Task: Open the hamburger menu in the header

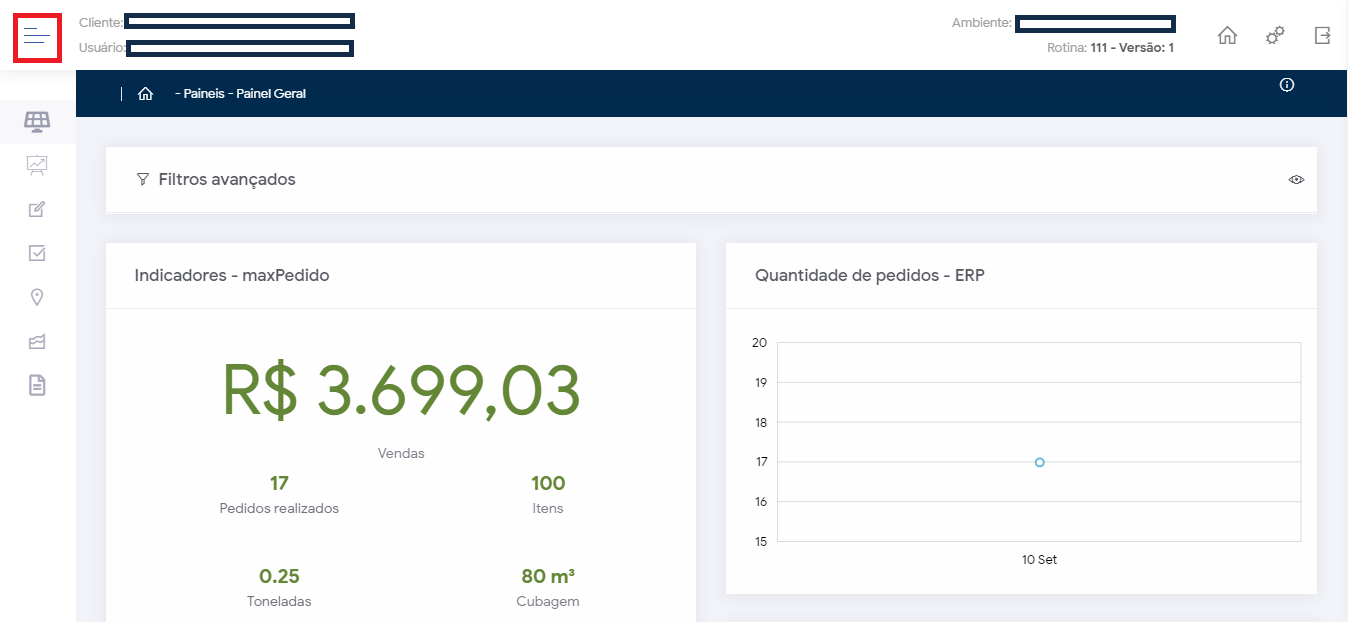Action: click(x=37, y=38)
